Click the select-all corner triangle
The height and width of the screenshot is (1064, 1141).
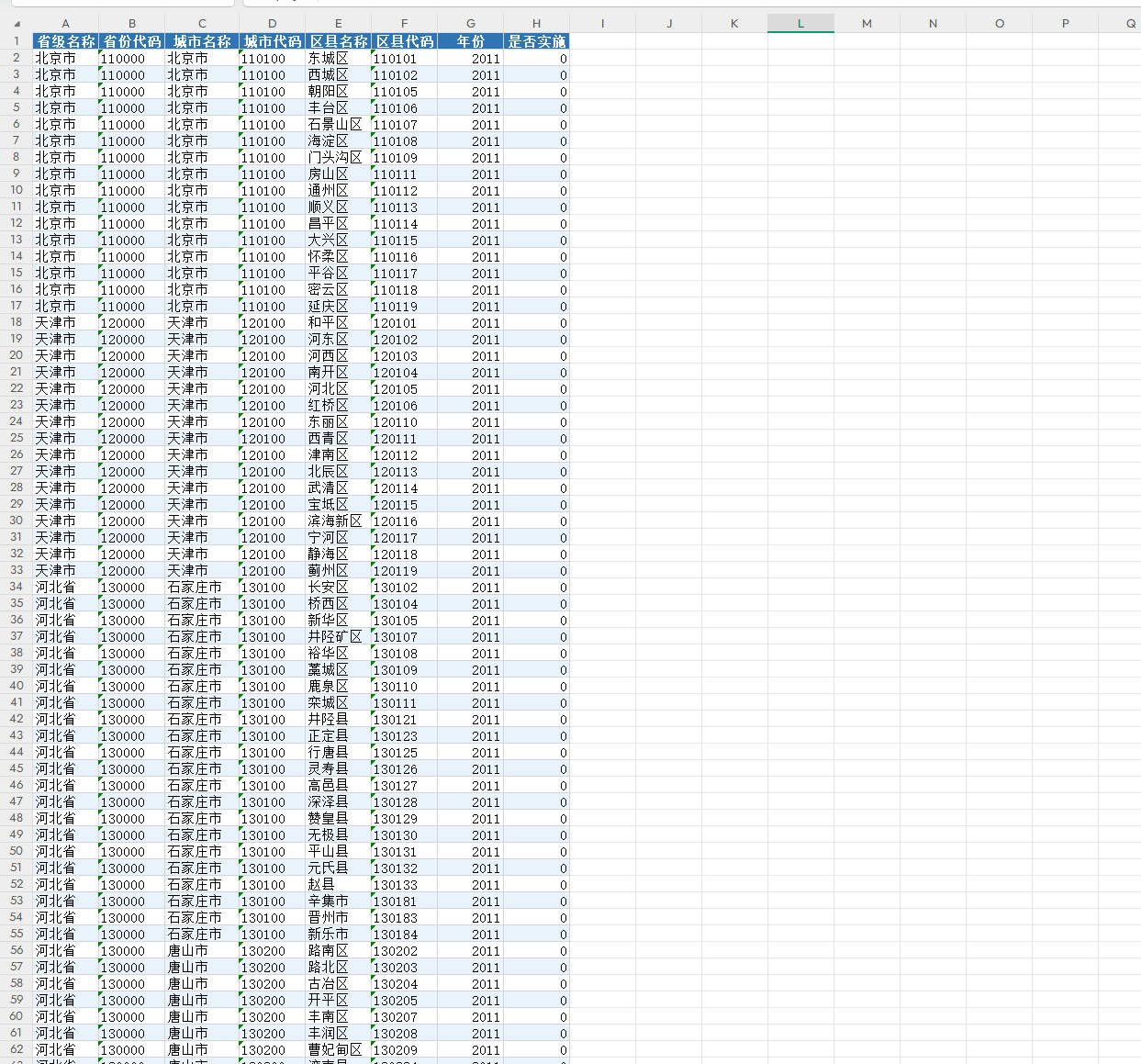pos(17,24)
